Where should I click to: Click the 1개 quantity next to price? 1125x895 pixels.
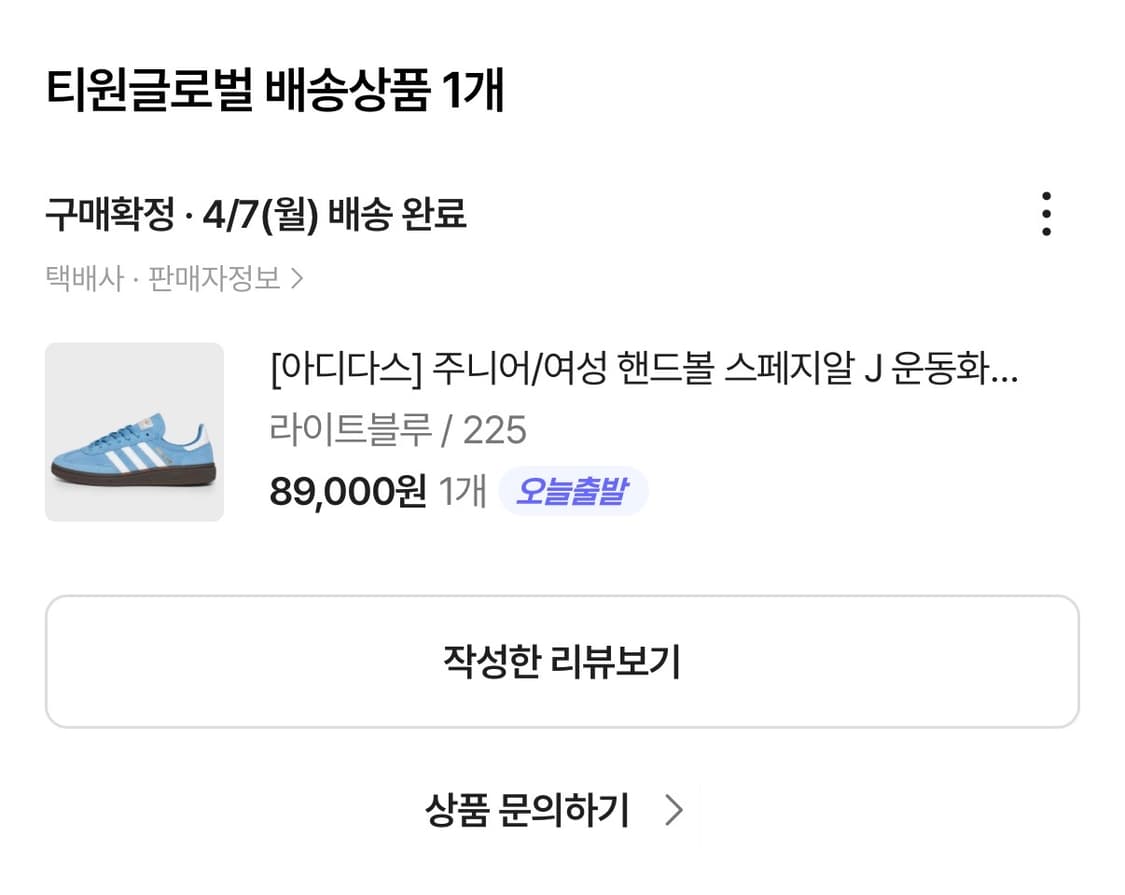(463, 491)
